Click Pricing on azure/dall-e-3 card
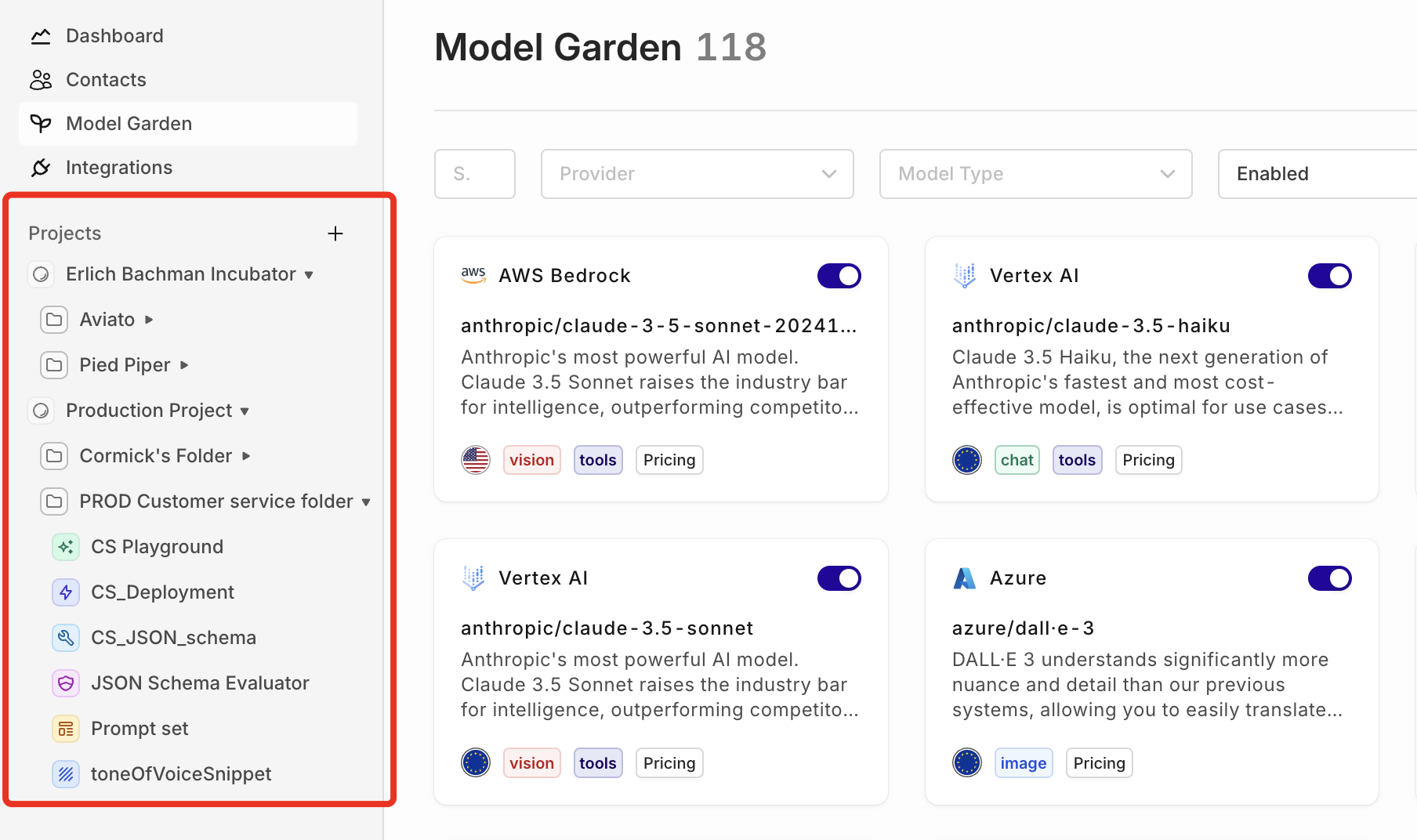This screenshot has height=840, width=1417. pyautogui.click(x=1099, y=762)
